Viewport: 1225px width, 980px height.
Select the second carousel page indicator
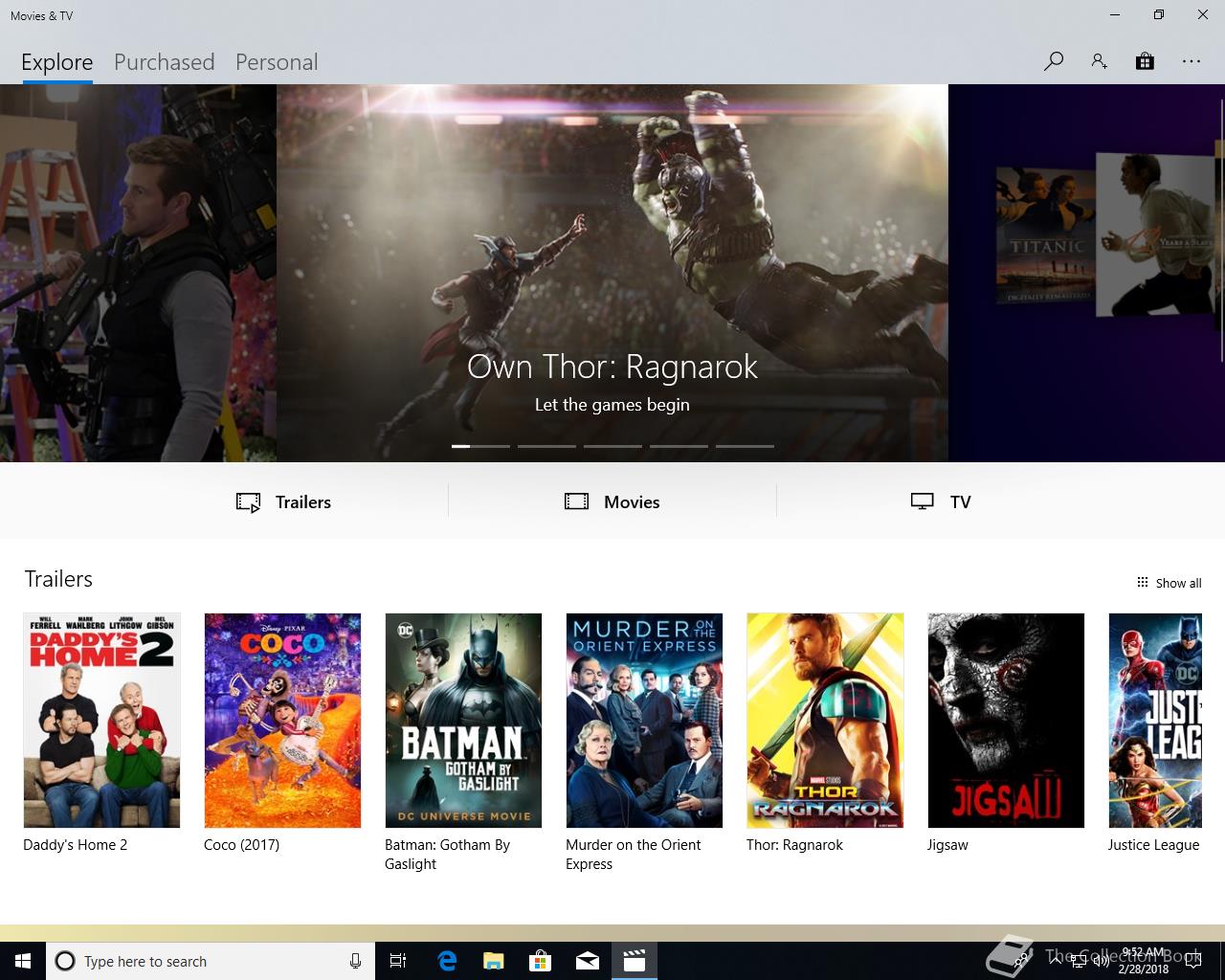point(546,446)
